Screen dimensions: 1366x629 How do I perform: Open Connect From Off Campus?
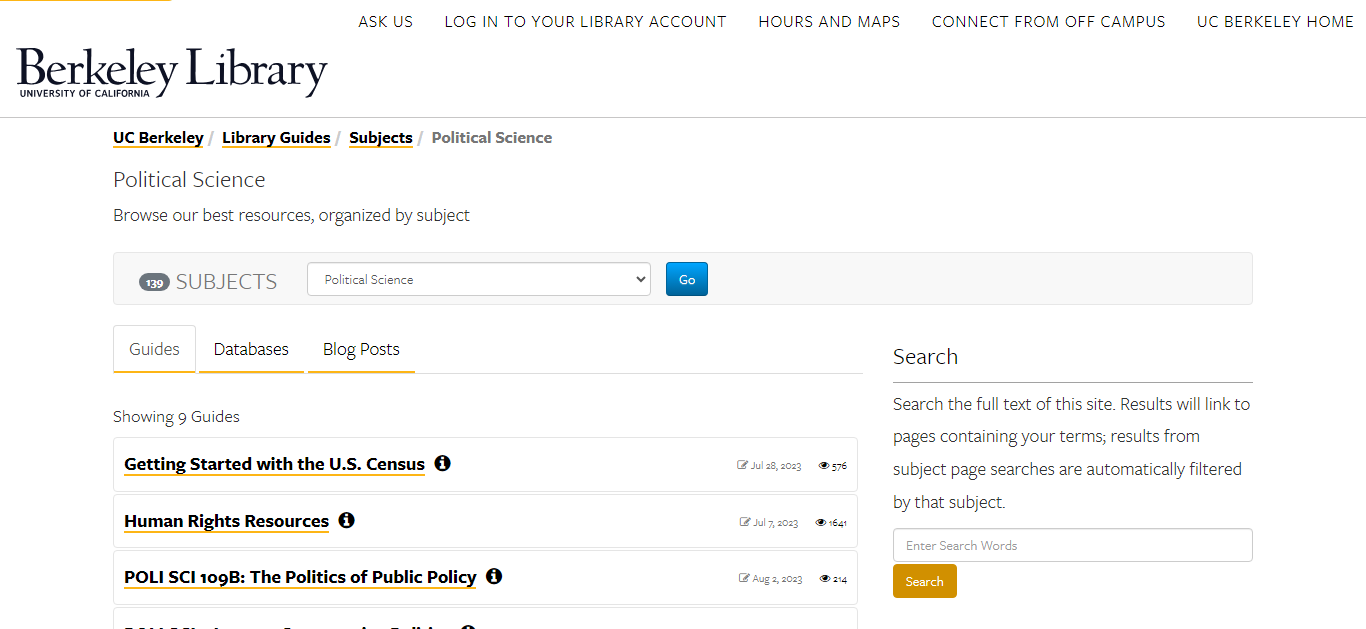(x=1049, y=22)
